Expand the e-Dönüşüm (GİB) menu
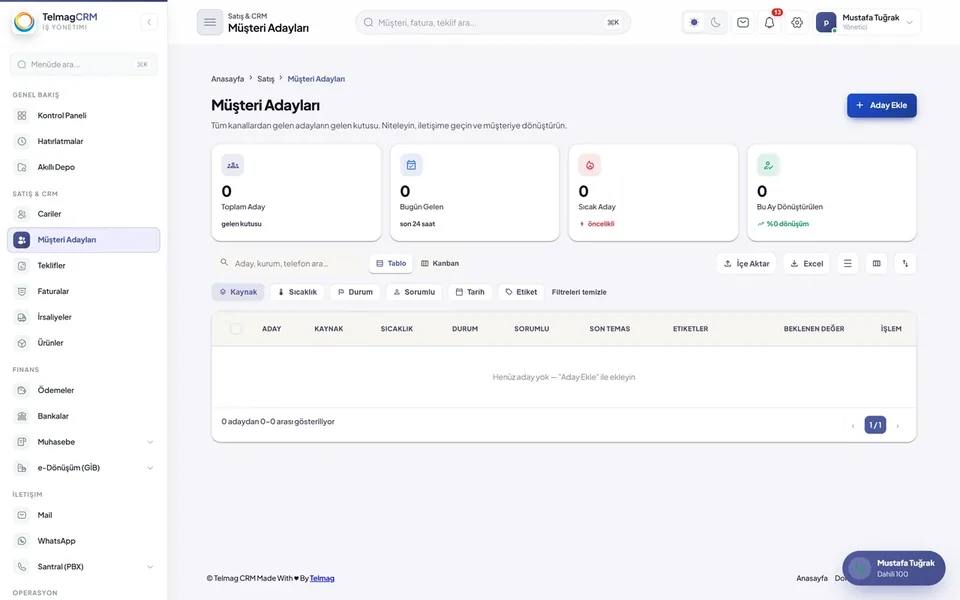This screenshot has width=960, height=600. 83,468
